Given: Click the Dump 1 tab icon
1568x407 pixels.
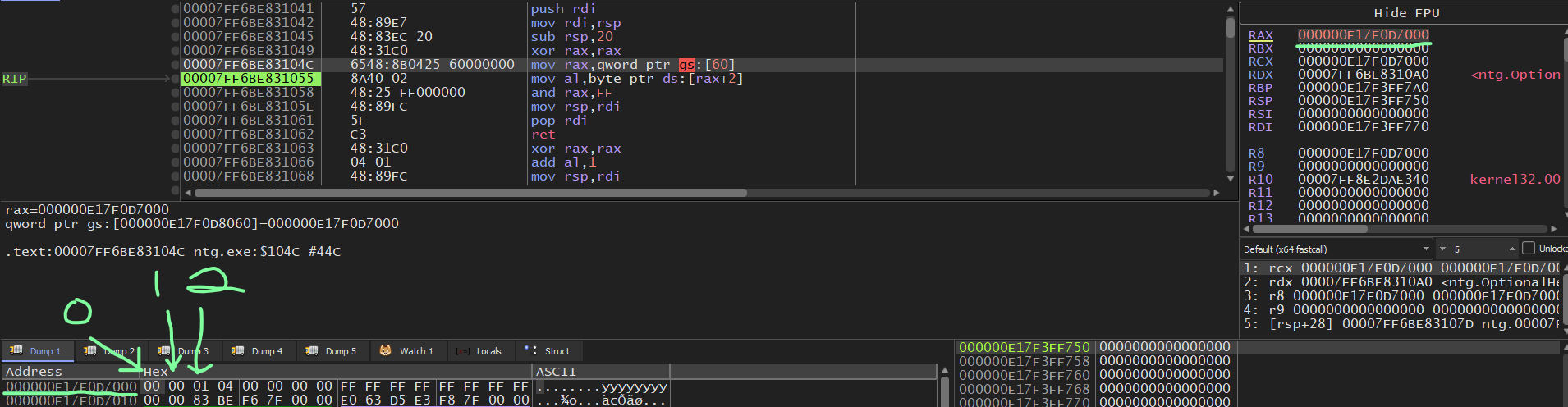Looking at the screenshot, I should (16, 350).
